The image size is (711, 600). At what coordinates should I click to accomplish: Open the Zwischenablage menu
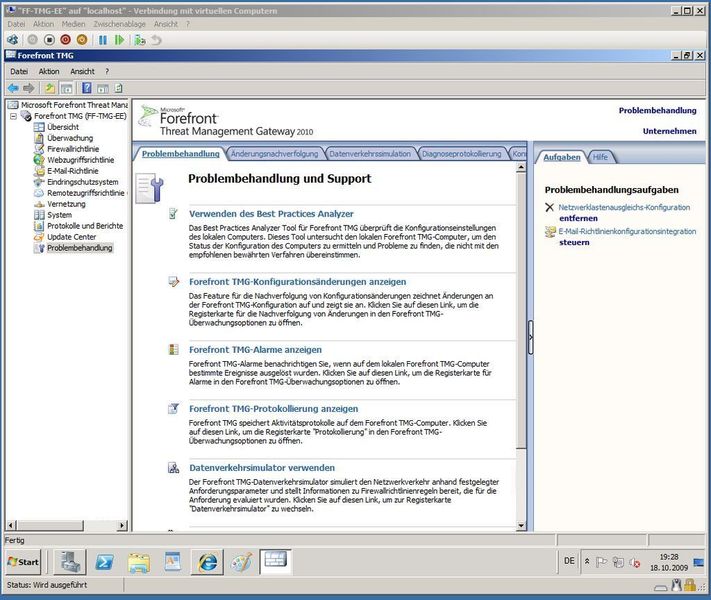click(x=120, y=24)
